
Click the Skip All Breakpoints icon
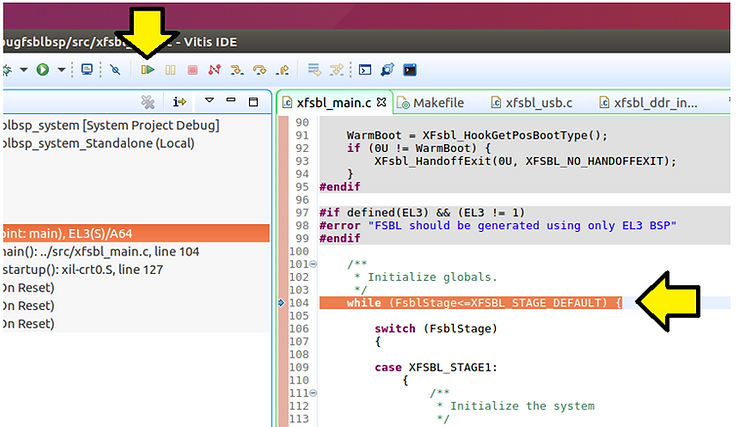[115, 70]
